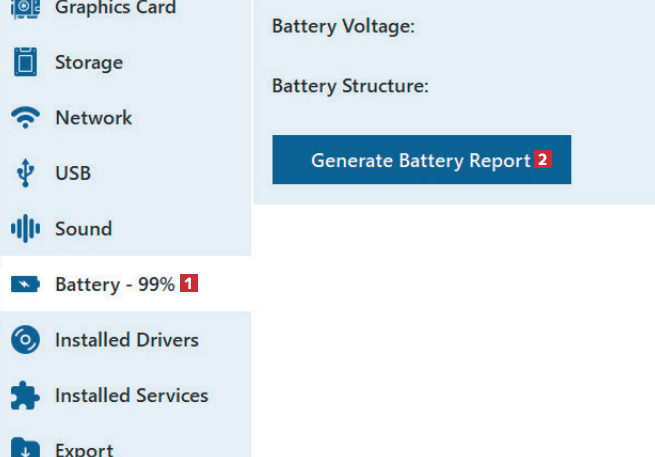Screen dimensions: 655x457
Task: Open the Storage section label
Action: click(89, 62)
